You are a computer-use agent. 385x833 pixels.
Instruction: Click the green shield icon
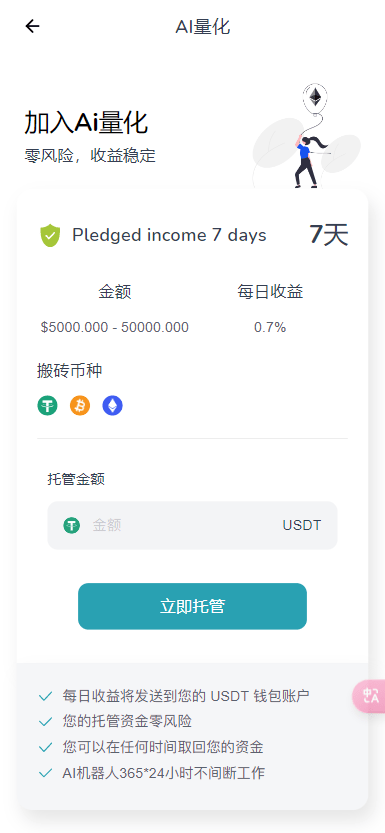click(50, 235)
